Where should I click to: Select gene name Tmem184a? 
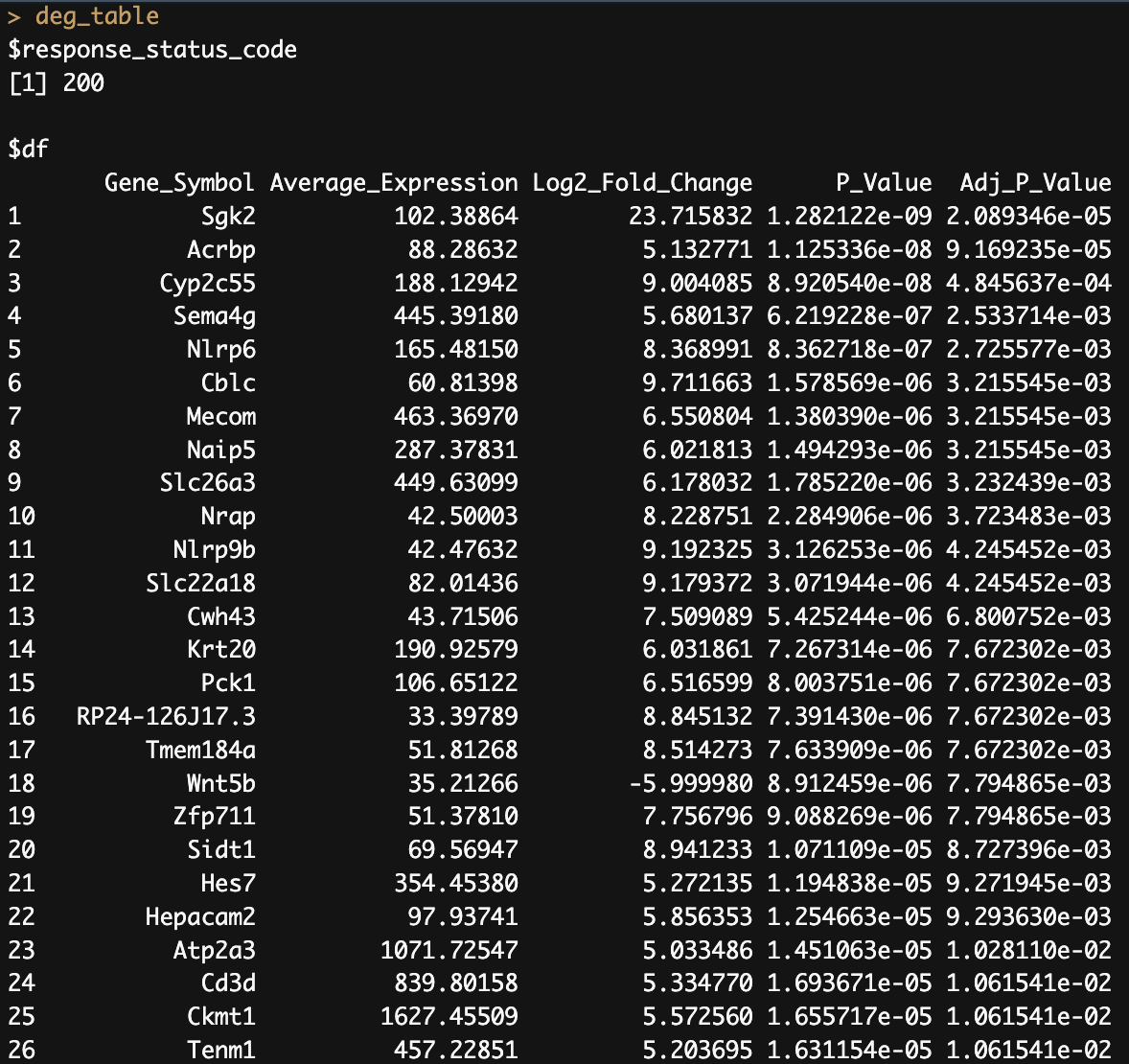pyautogui.click(x=201, y=750)
